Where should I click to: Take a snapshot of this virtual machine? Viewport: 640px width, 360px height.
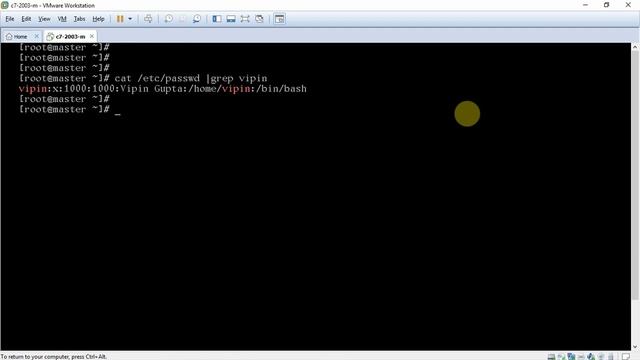[169, 19]
